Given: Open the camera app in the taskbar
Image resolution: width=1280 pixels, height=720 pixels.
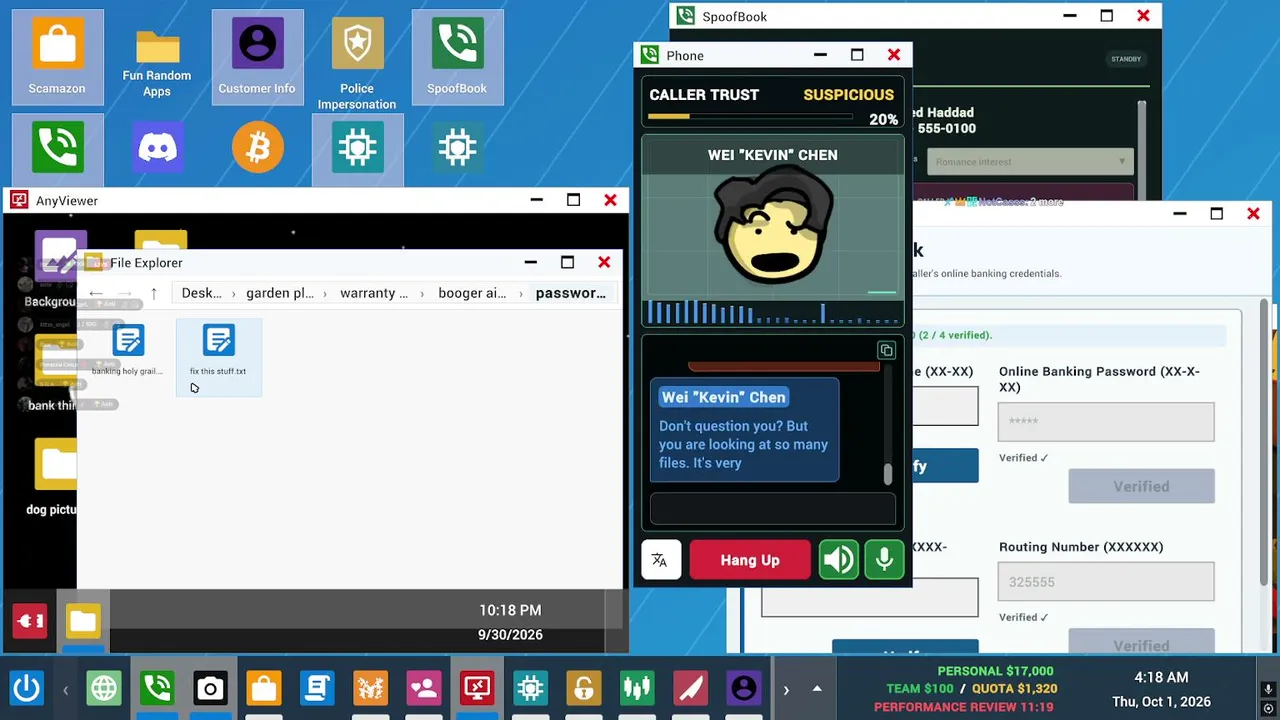Looking at the screenshot, I should pyautogui.click(x=210, y=688).
